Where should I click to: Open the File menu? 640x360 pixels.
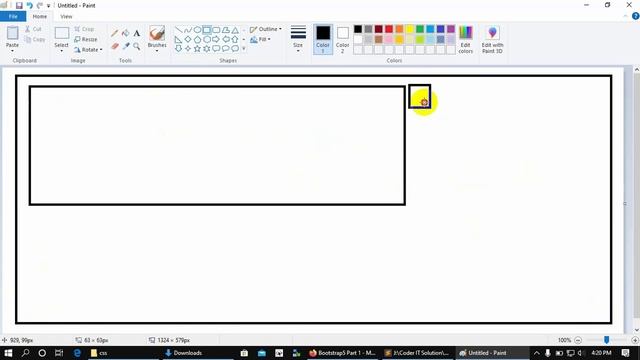point(13,16)
